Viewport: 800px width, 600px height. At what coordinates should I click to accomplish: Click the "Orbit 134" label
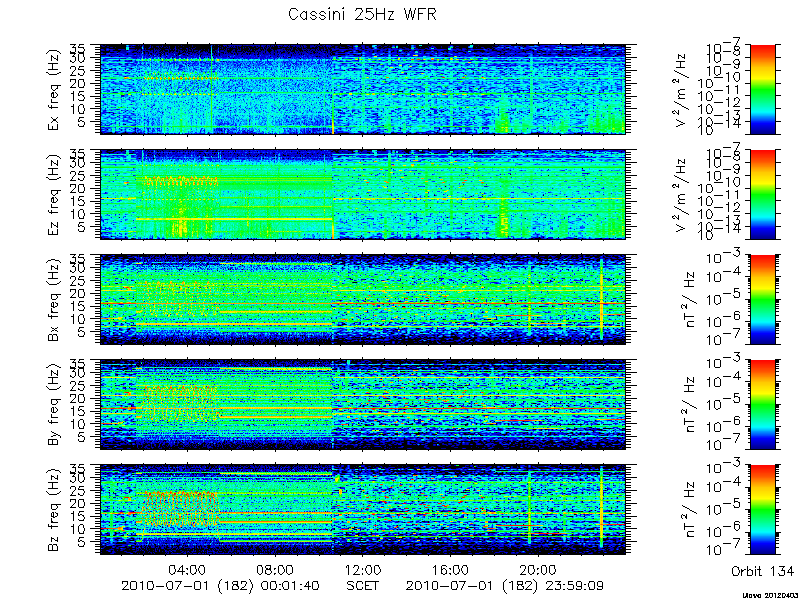pos(762,571)
